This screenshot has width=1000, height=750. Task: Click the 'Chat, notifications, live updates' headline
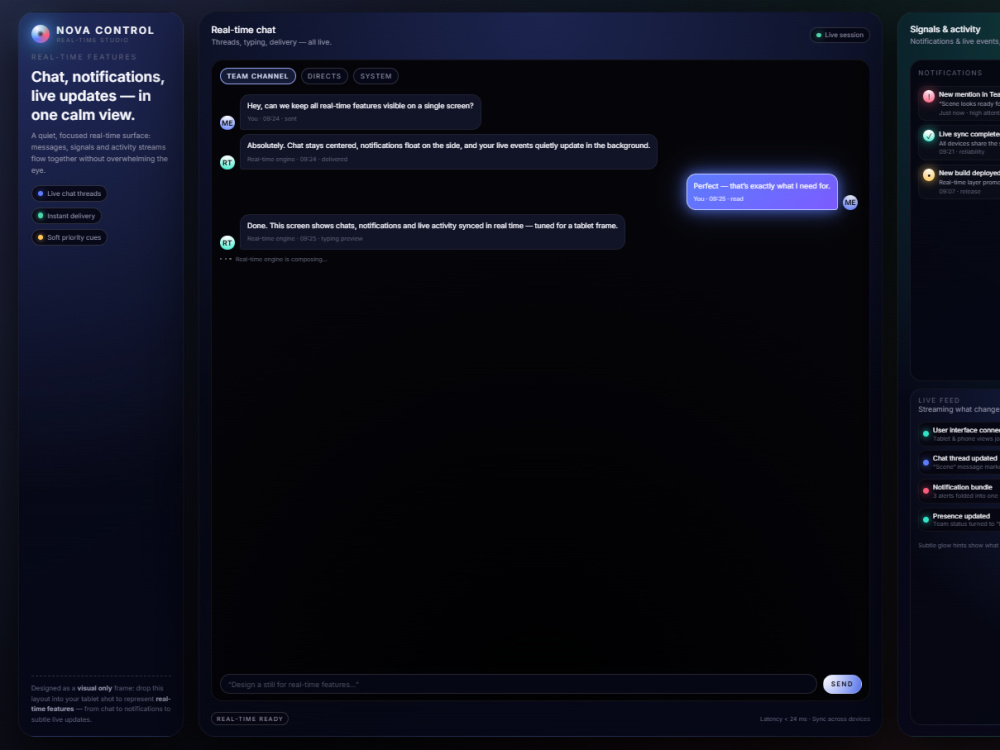tap(98, 96)
